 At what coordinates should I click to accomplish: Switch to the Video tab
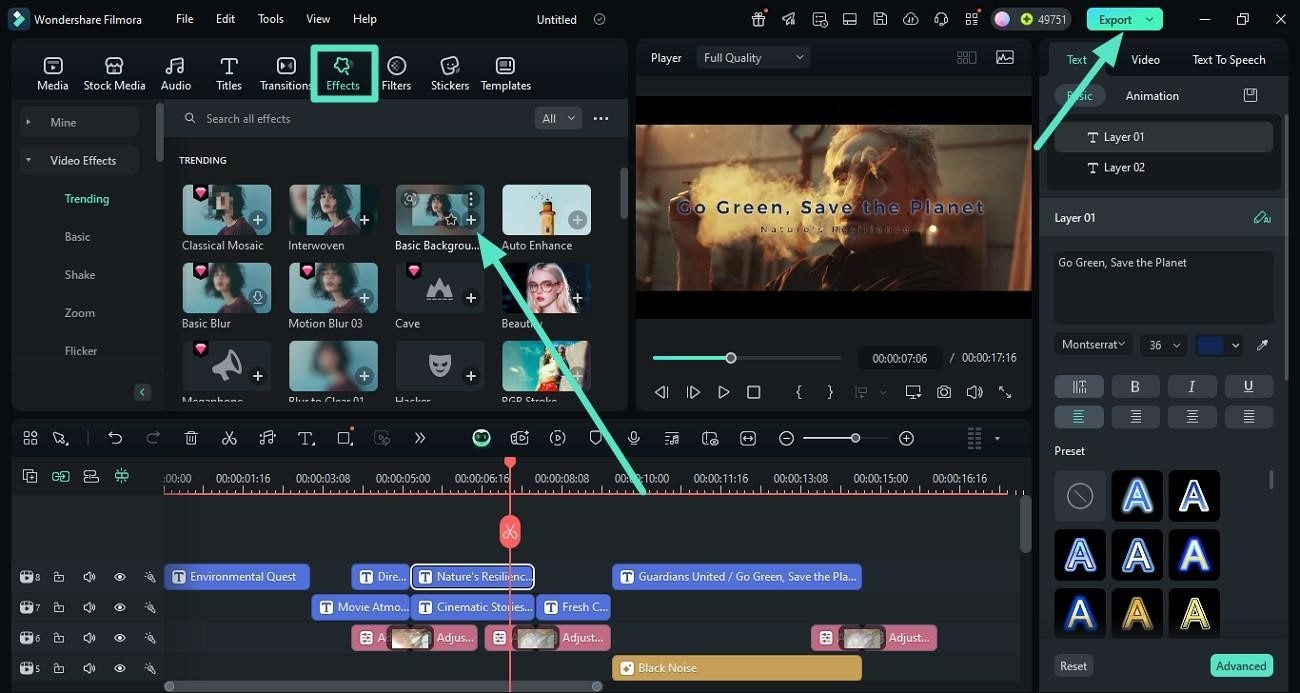1145,60
